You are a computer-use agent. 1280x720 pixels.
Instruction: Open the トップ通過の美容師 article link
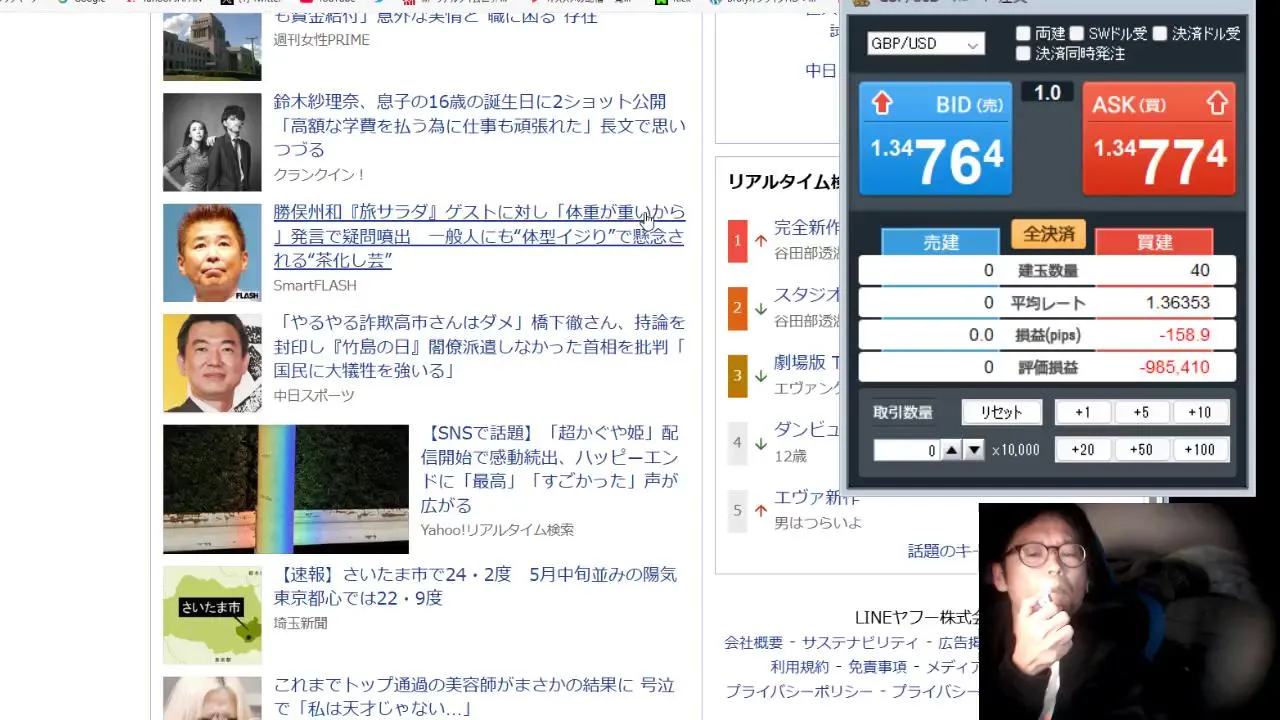click(475, 698)
